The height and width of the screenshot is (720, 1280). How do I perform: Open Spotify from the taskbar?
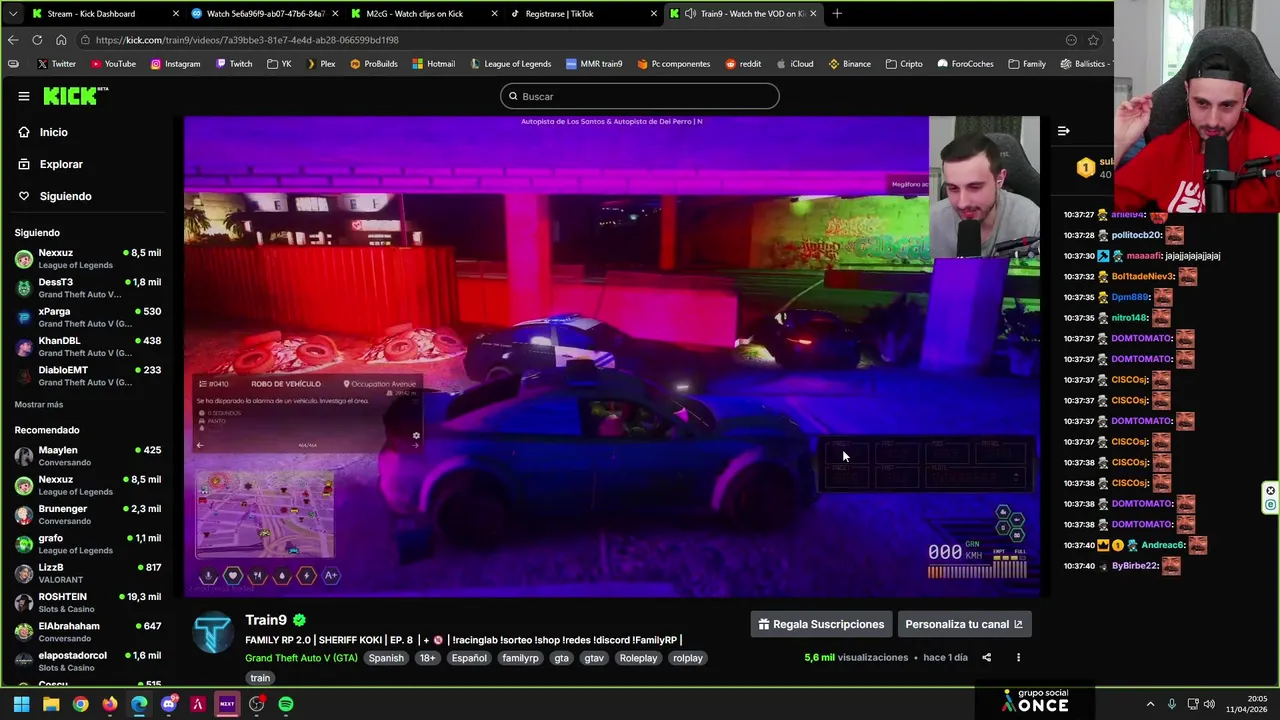coord(286,704)
